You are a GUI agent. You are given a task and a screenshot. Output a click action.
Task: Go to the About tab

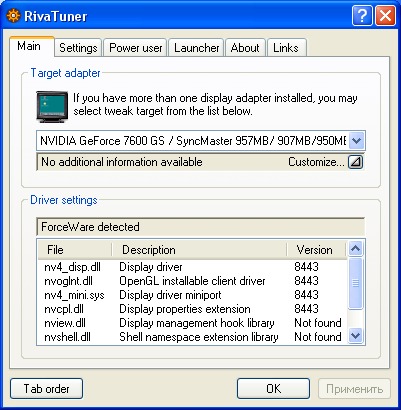pos(245,48)
